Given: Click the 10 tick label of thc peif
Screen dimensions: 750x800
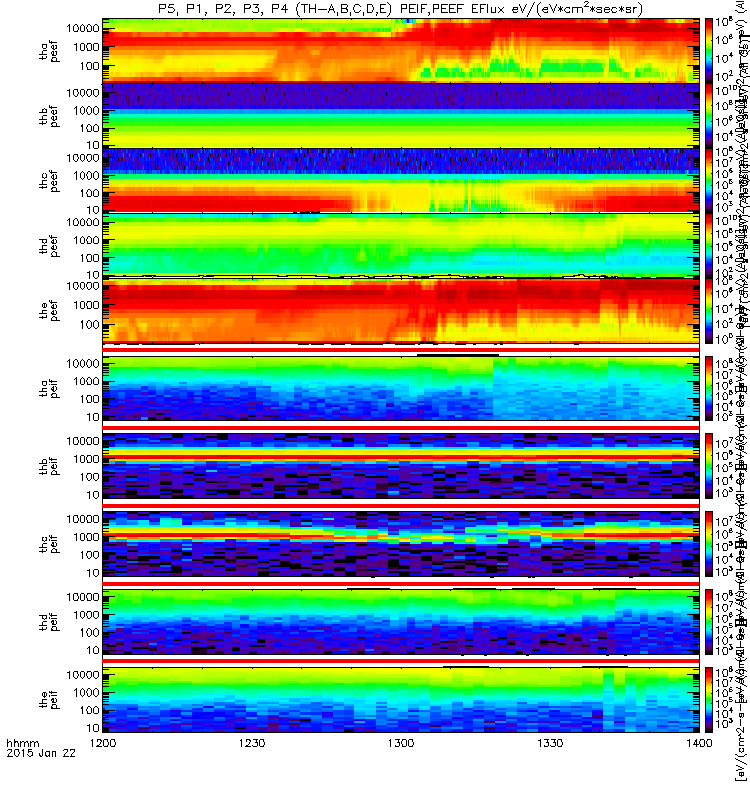Looking at the screenshot, I should pyautogui.click(x=92, y=573).
